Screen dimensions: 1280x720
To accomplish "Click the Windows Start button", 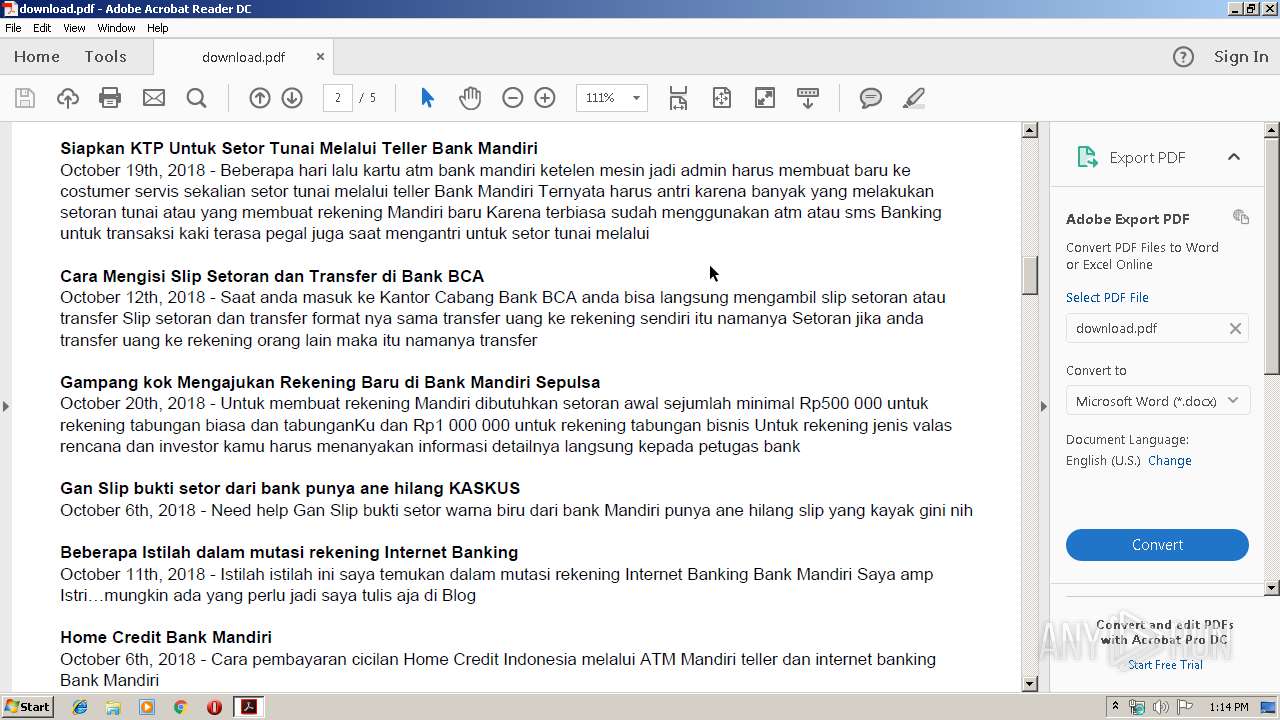I will coord(28,707).
